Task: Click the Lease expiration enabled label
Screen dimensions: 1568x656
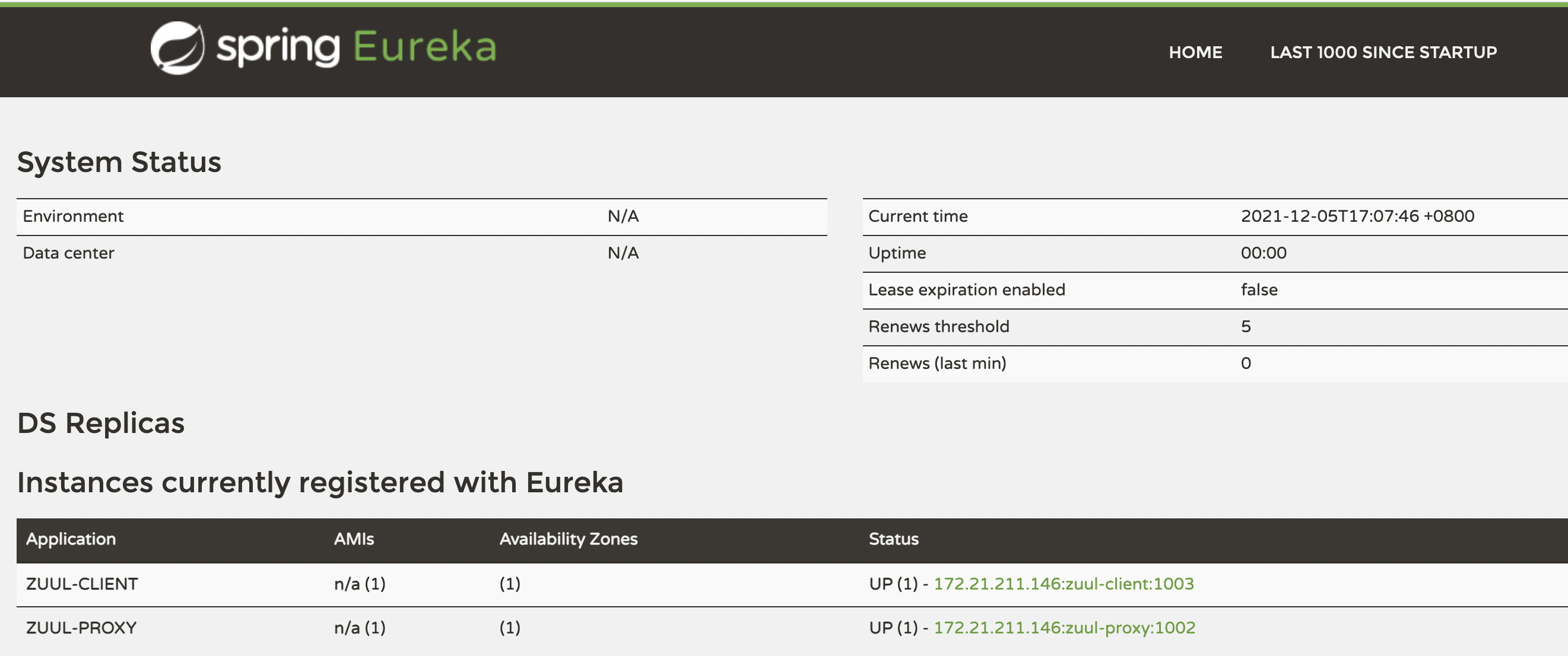Action: 967,290
